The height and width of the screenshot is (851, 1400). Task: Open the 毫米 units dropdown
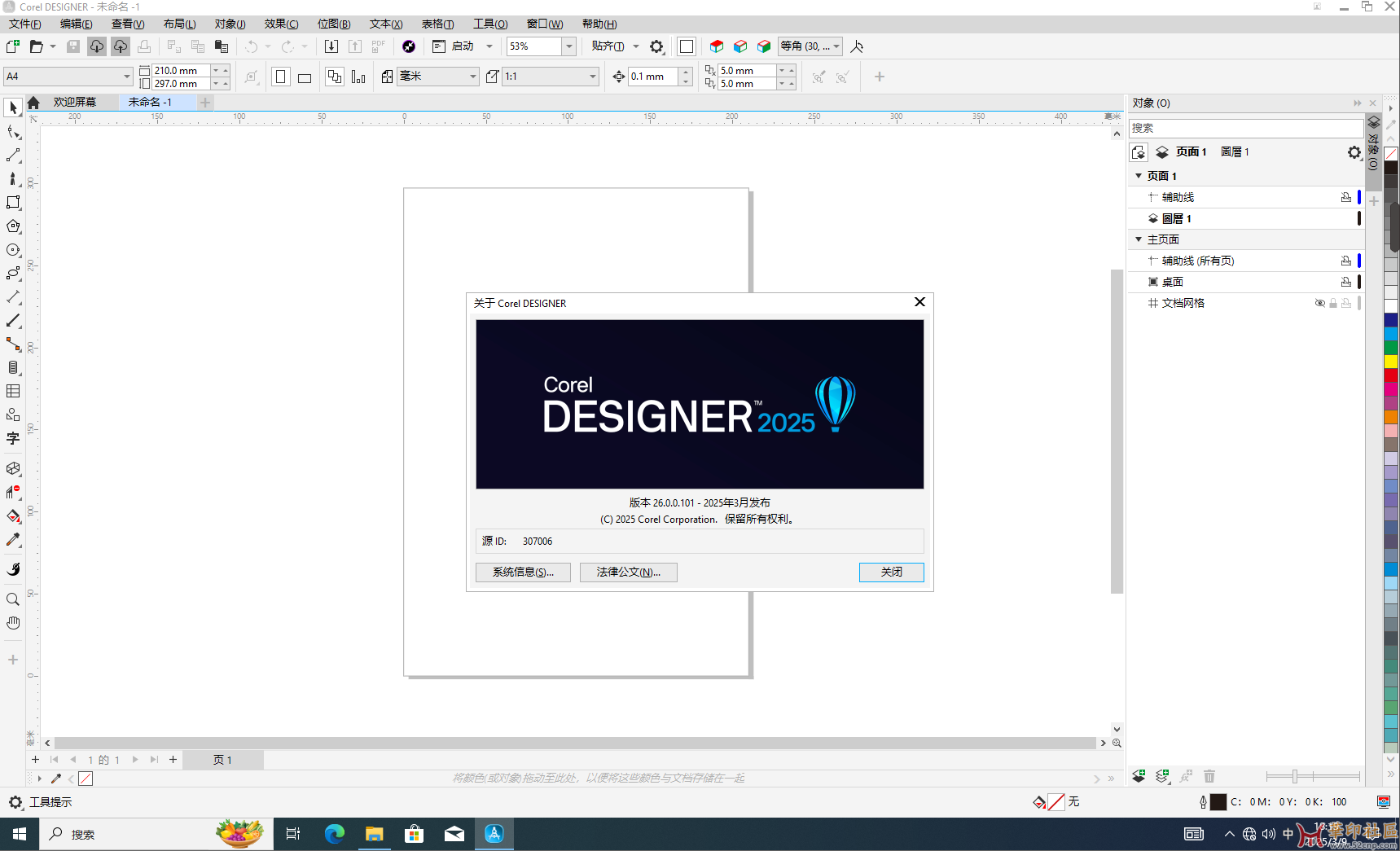pyautogui.click(x=473, y=77)
